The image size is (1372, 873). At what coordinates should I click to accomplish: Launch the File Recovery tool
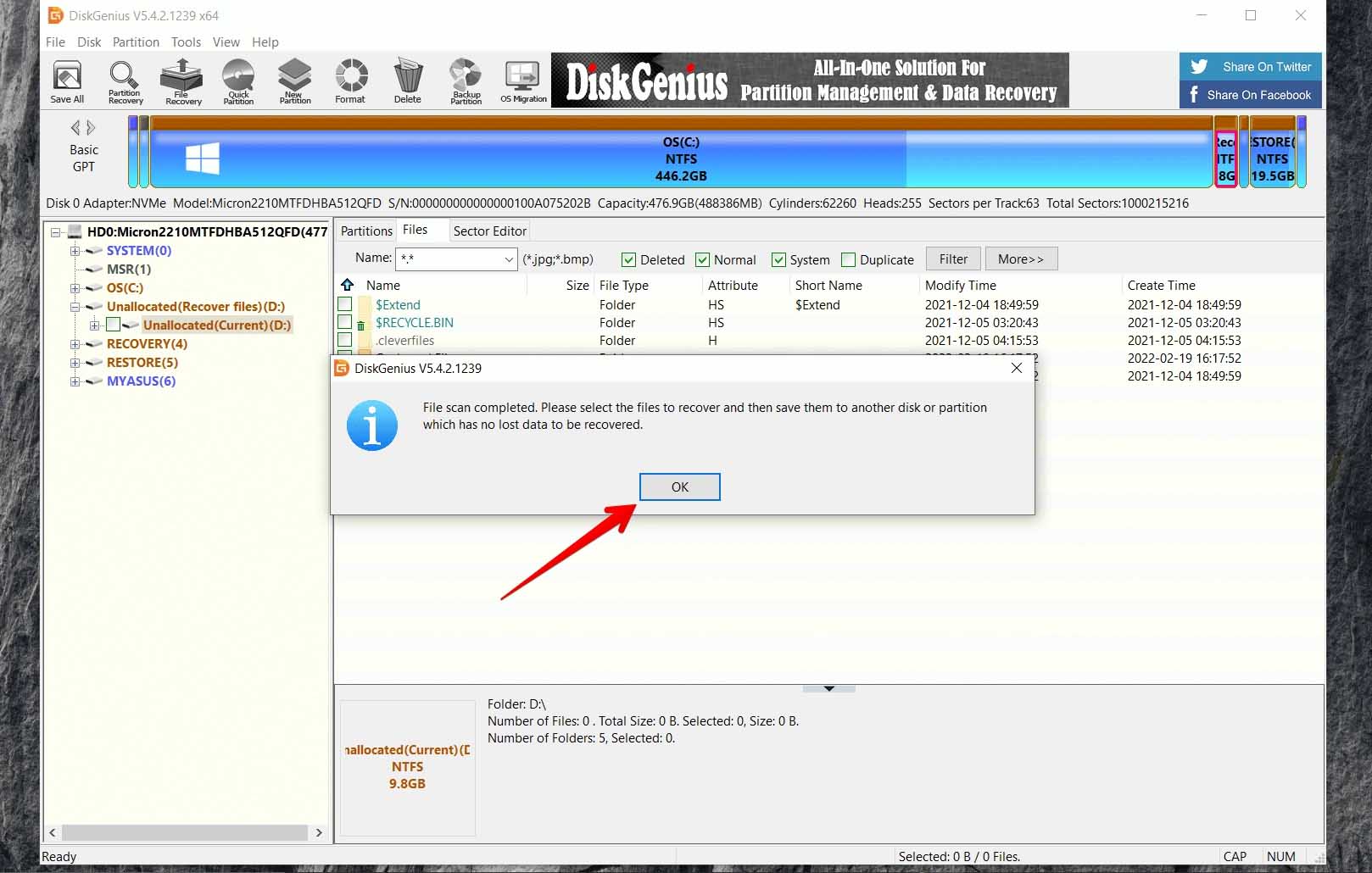(x=182, y=81)
